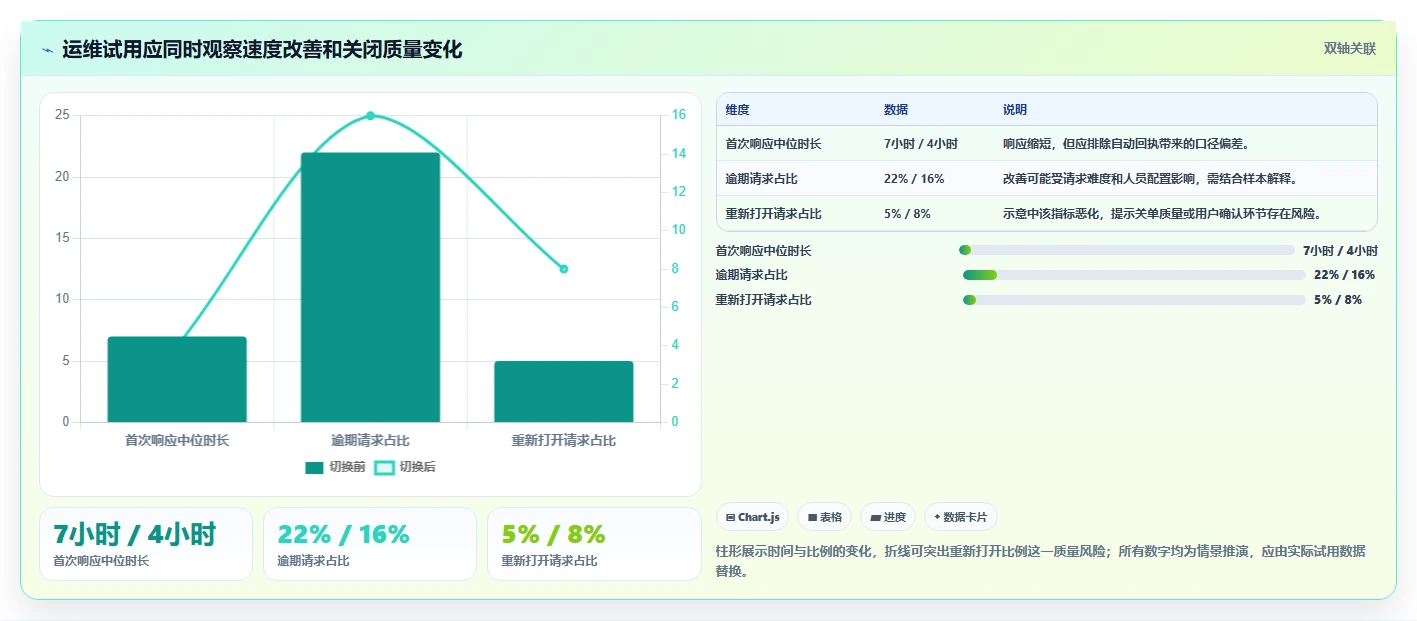The height and width of the screenshot is (621, 1417).
Task: Click the 双轴关联 label in header
Action: pos(1350,49)
